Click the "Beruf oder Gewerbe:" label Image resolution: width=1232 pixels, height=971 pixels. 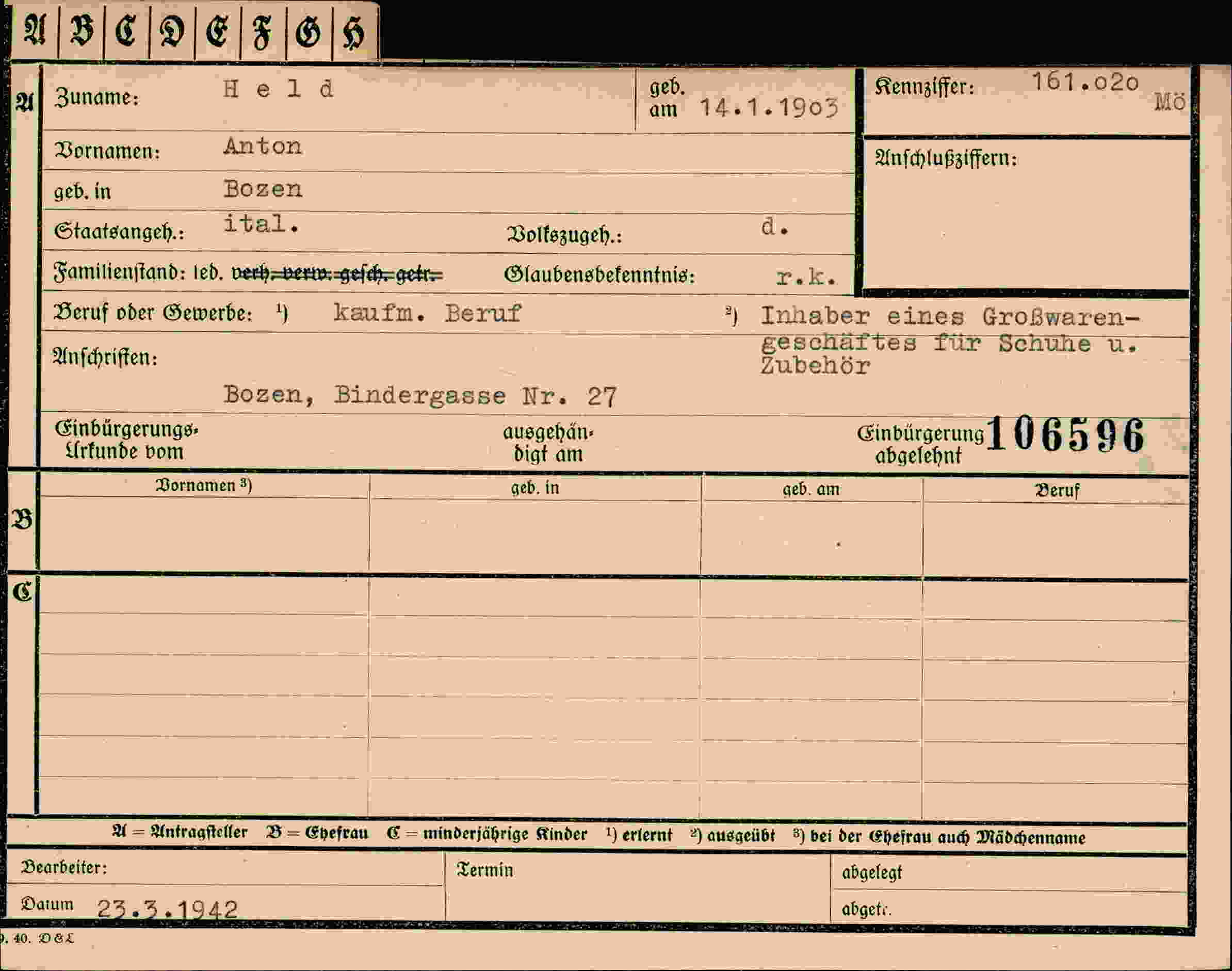152,313
